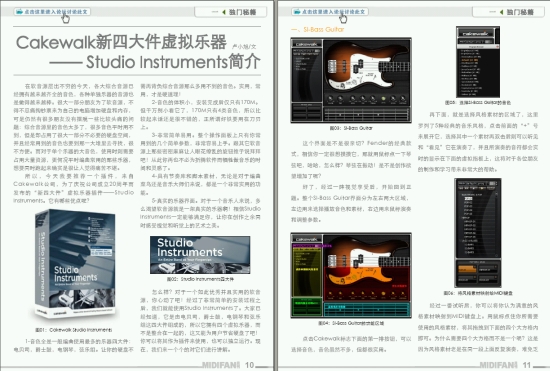
Task: Click the green arrow beside 独门秘籍 on left page
Action: click(x=224, y=12)
